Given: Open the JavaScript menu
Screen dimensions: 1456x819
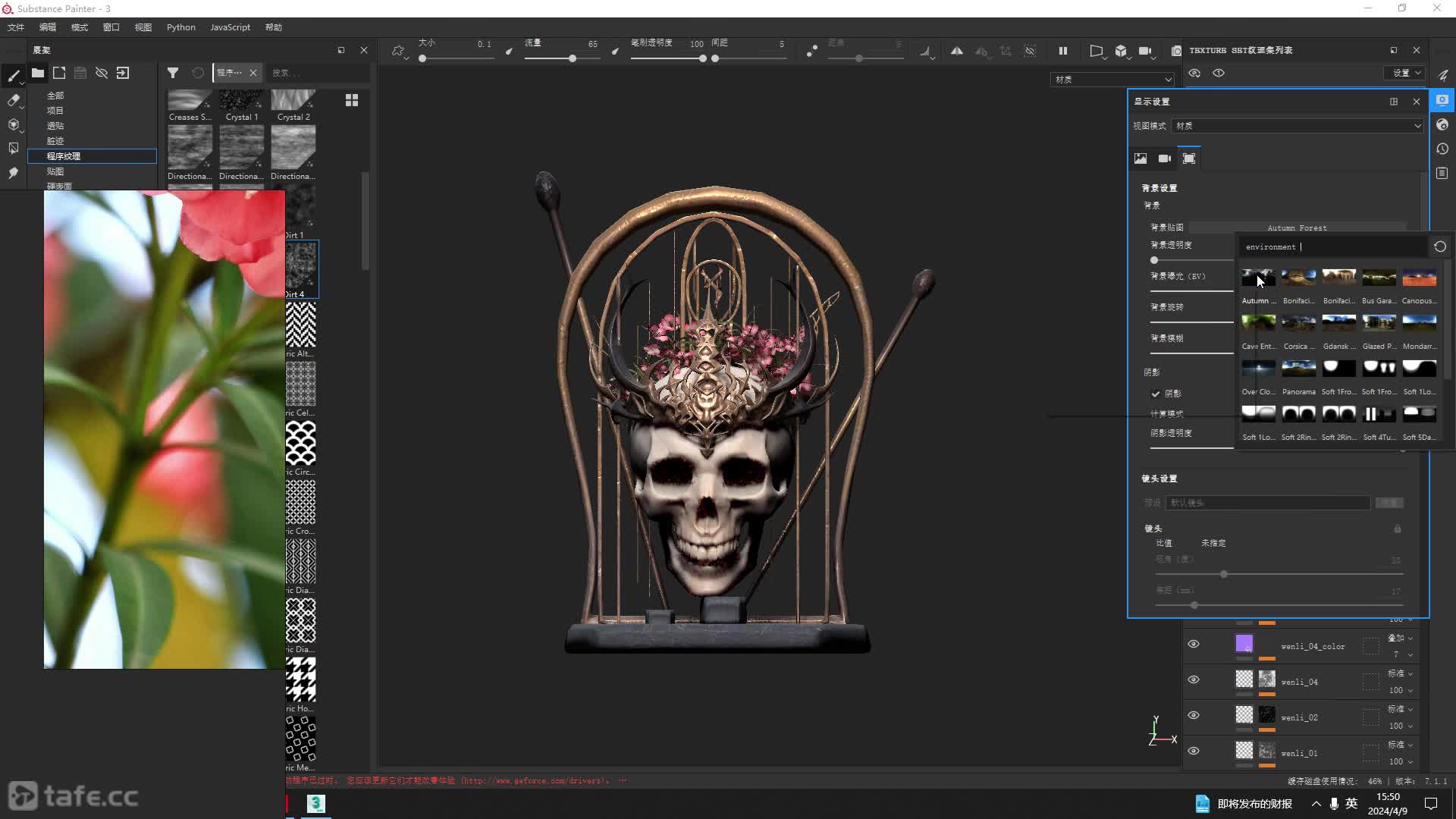Looking at the screenshot, I should (x=230, y=27).
